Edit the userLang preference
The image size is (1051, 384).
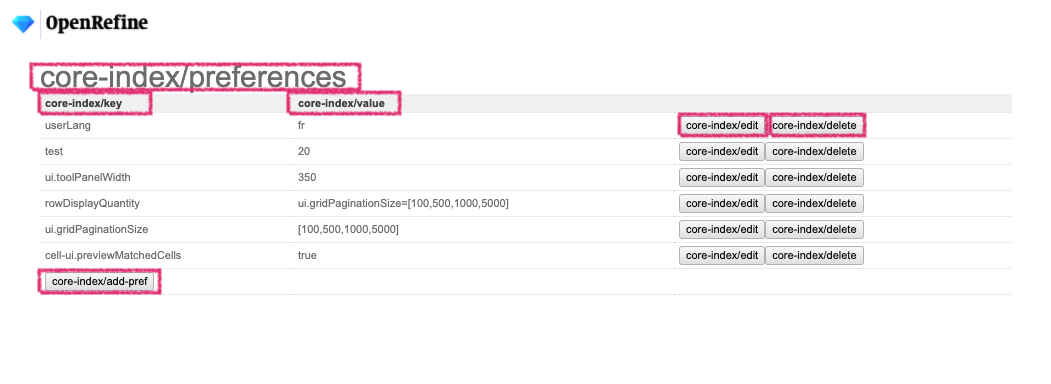pos(722,125)
